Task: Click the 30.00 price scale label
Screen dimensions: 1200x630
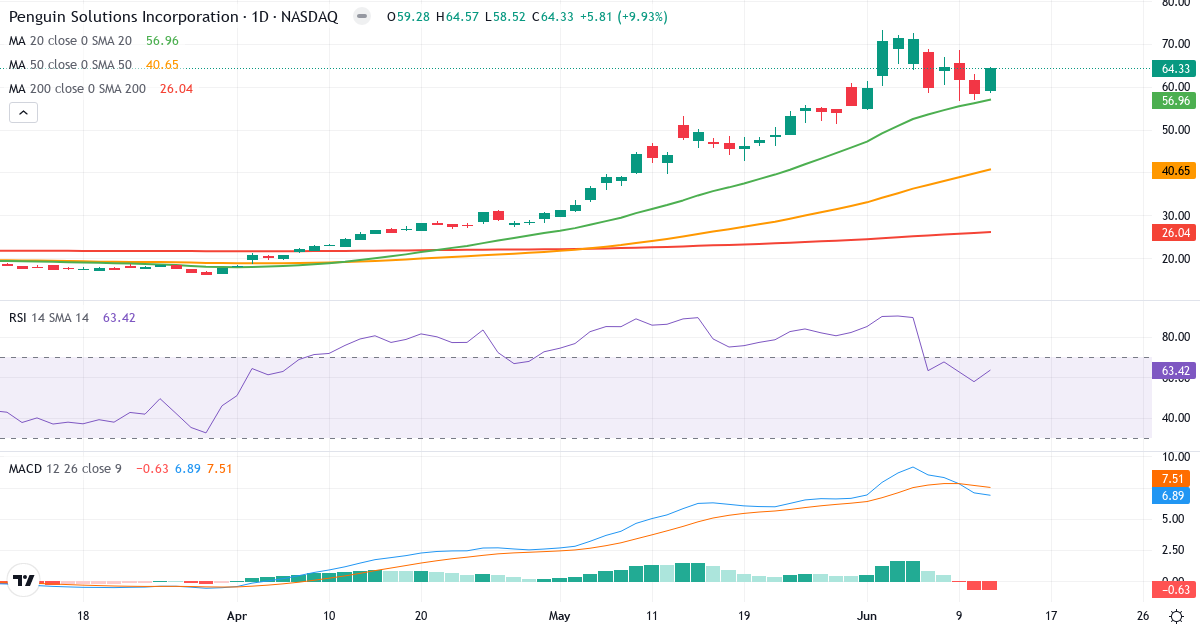Action: click(1174, 215)
